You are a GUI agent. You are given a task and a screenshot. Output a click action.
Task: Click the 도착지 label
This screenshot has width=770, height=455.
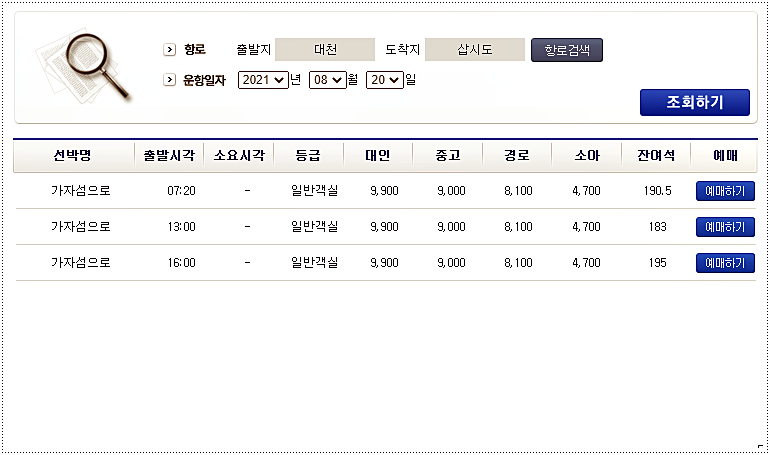403,50
